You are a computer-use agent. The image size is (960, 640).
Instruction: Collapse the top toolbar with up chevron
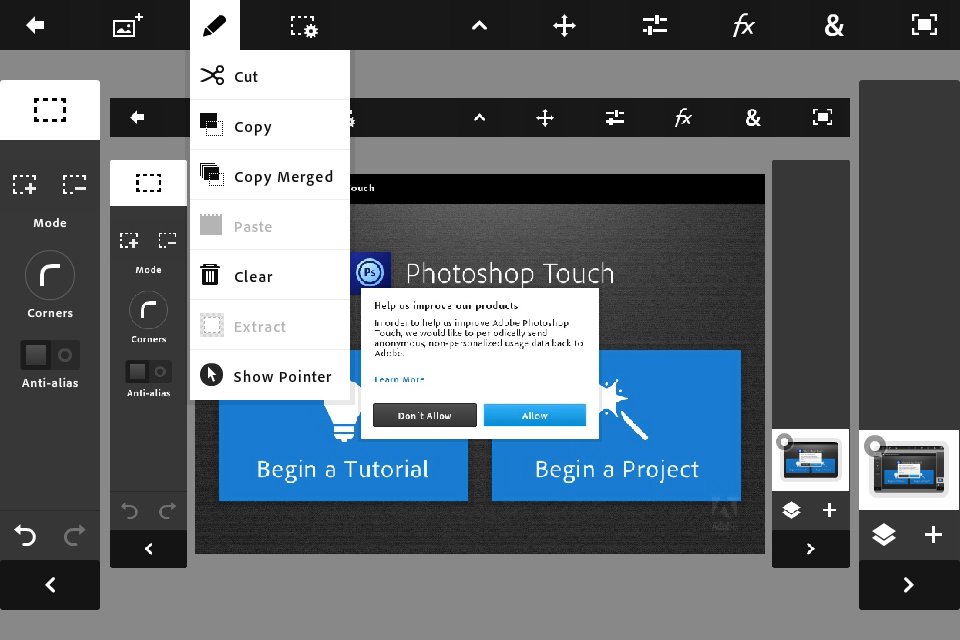(479, 26)
